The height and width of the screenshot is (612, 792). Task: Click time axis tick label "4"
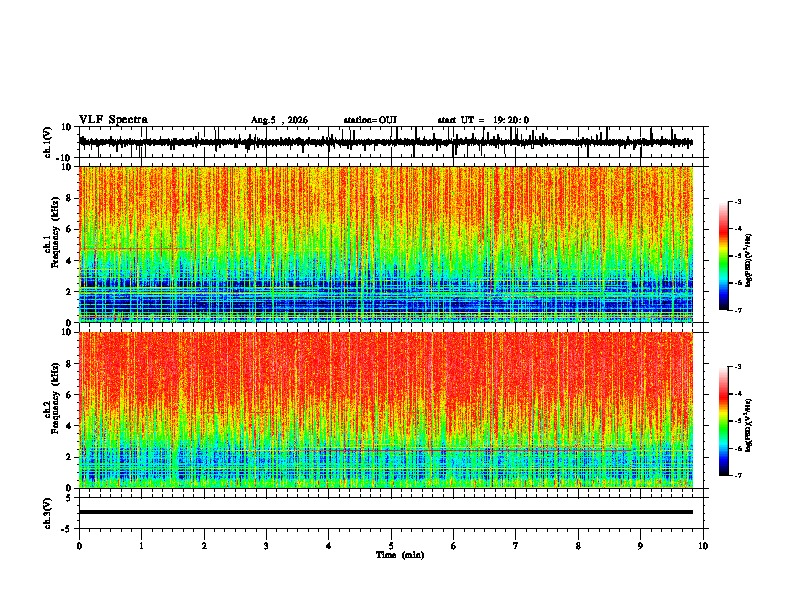329,546
